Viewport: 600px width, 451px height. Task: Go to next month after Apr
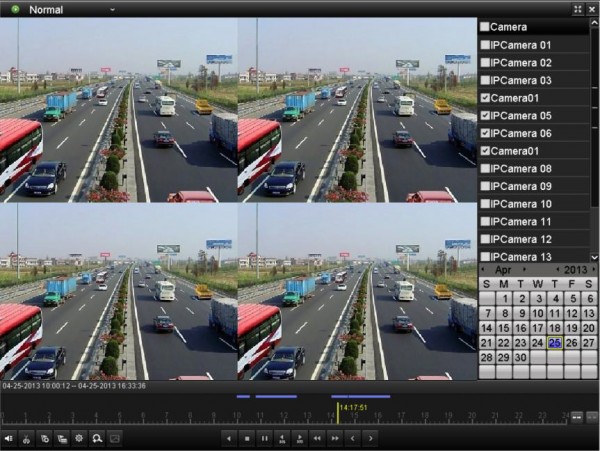[x=524, y=270]
